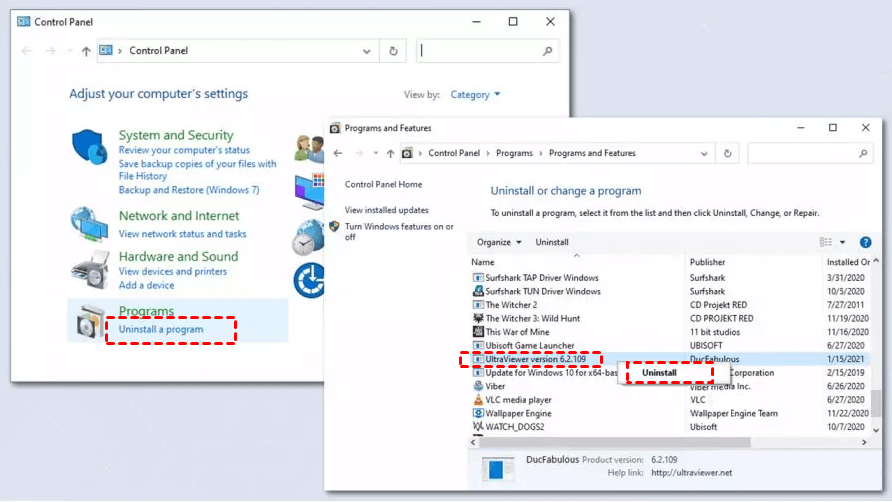892x502 pixels.
Task: Expand Control Panel address bar dropdown
Action: point(366,51)
